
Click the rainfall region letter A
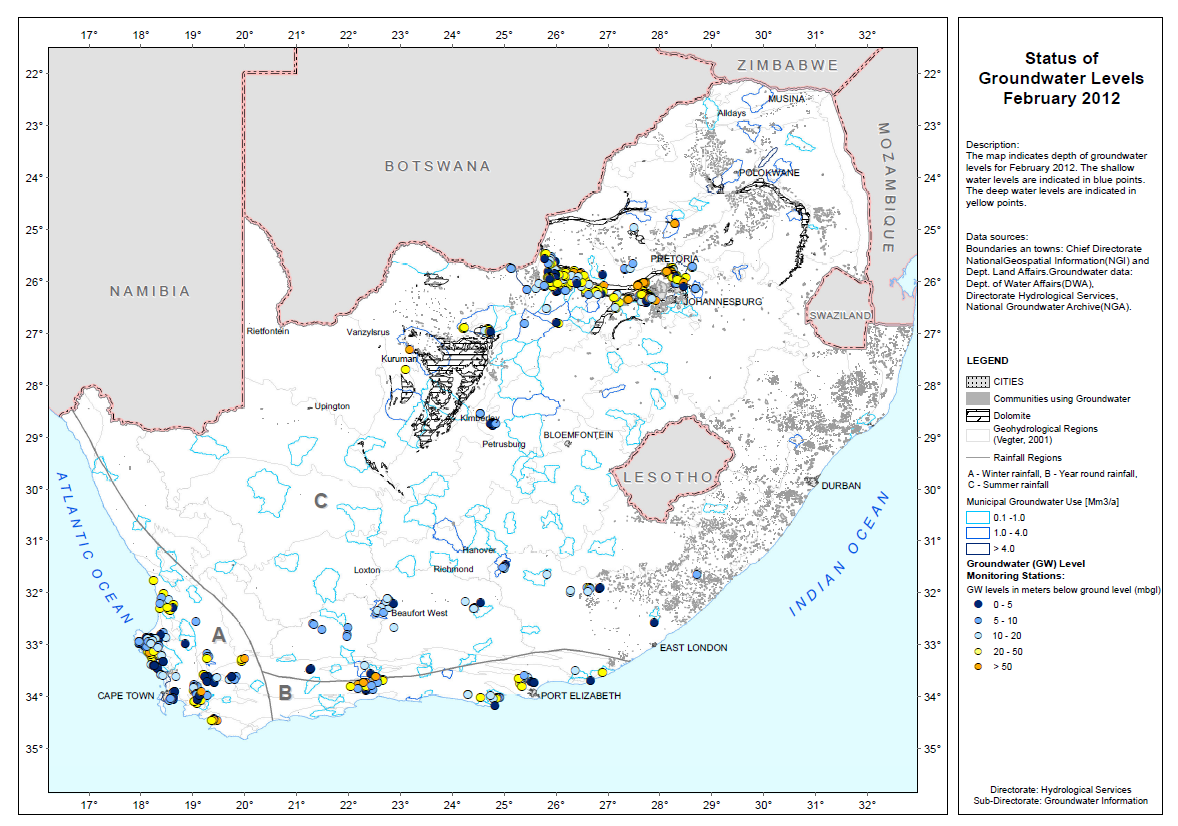[219, 636]
